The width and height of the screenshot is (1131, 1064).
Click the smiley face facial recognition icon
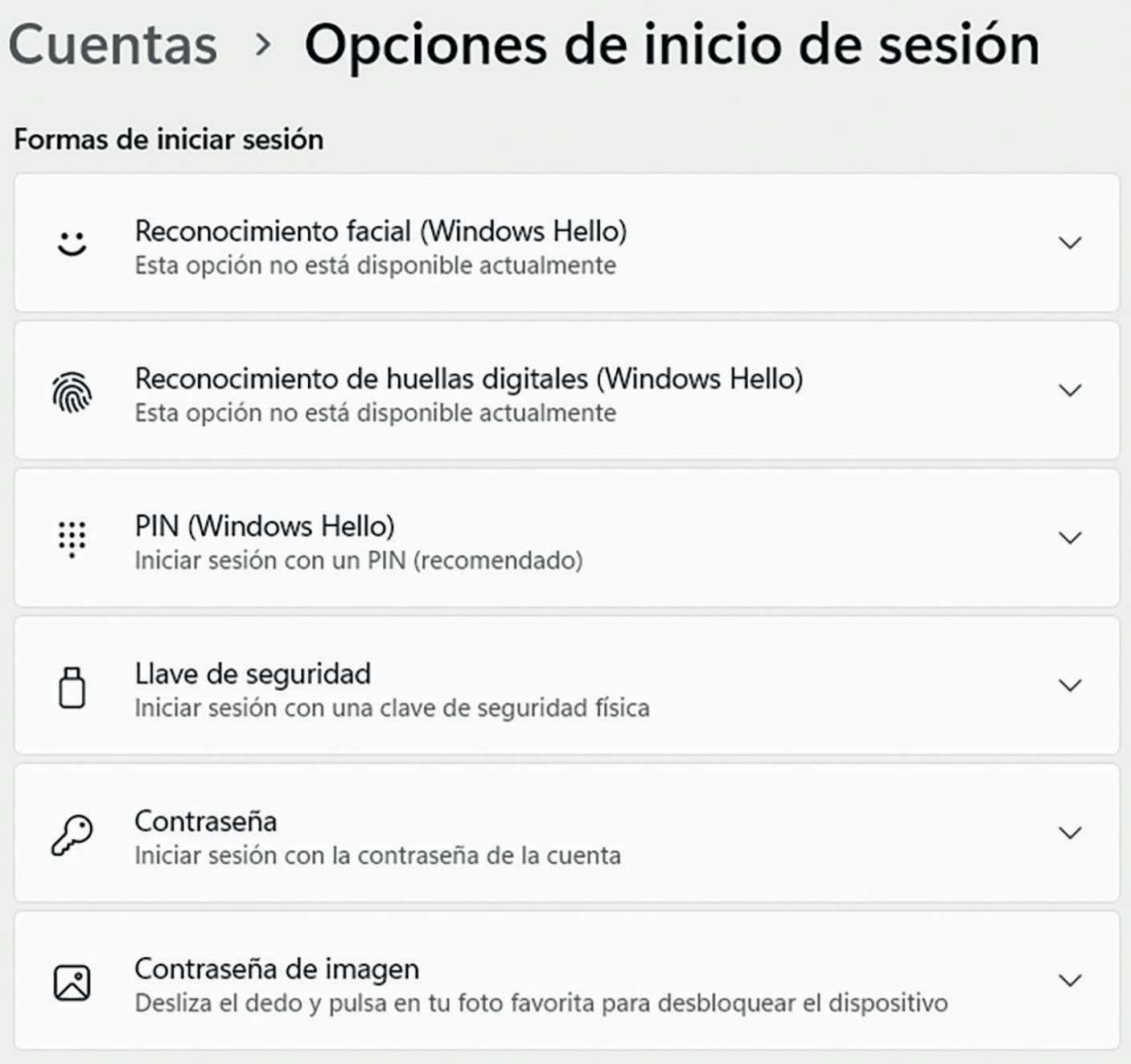72,243
